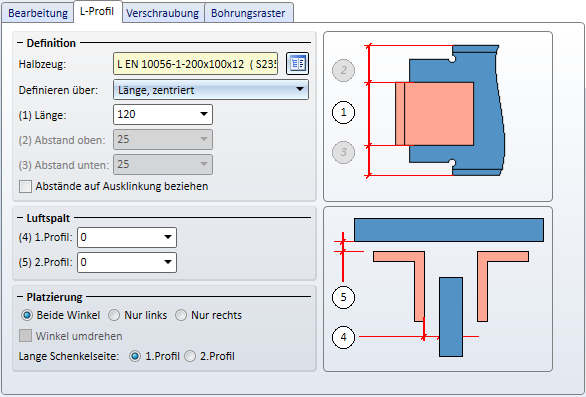
Task: Click the greyed circled 2 marker
Action: coord(343,70)
